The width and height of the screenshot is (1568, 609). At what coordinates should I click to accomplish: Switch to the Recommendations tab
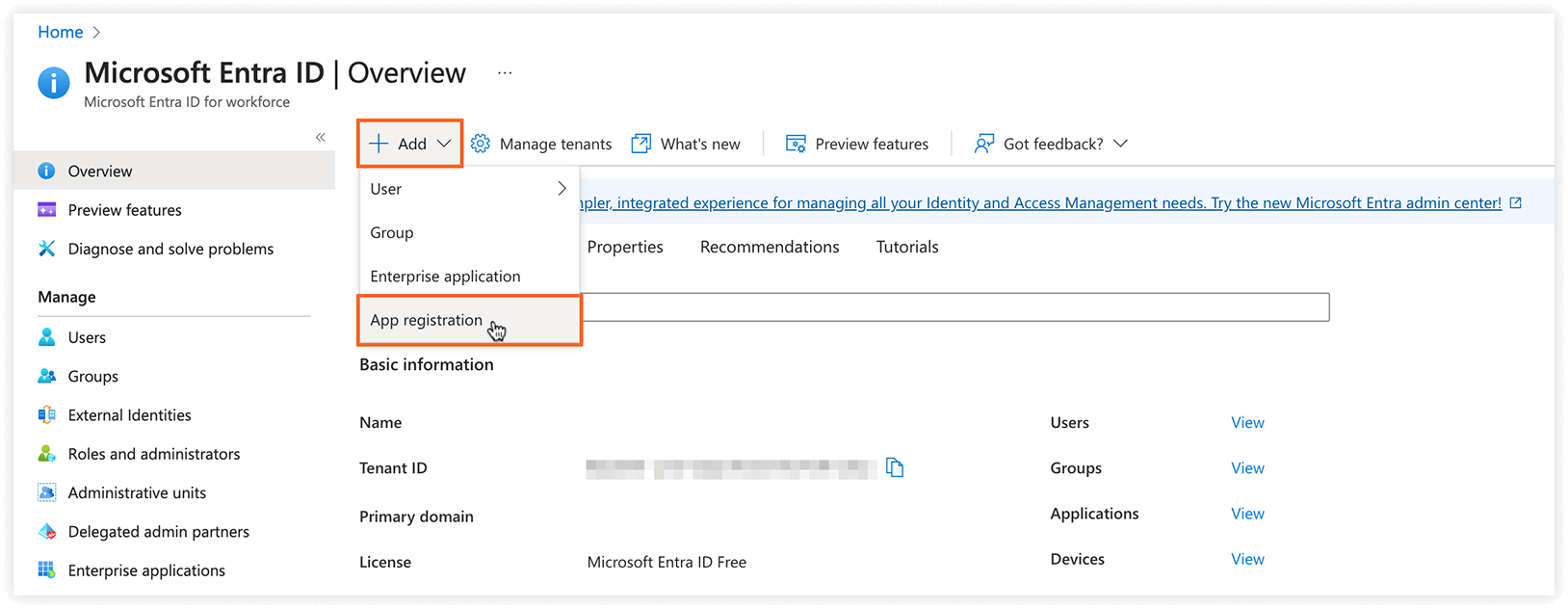(770, 247)
